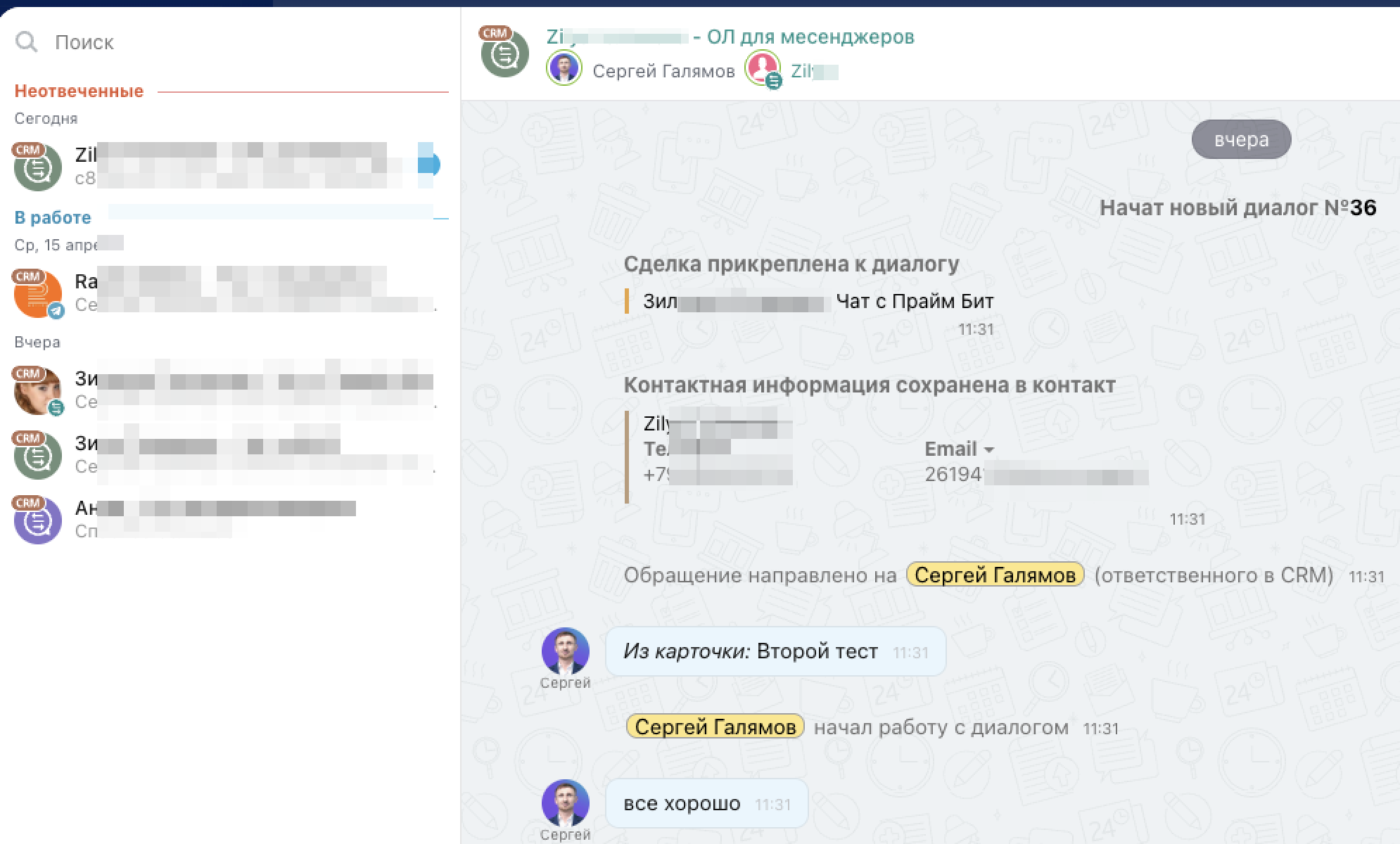Click the Сергей Галямов tag in the Обращение line

point(995,575)
